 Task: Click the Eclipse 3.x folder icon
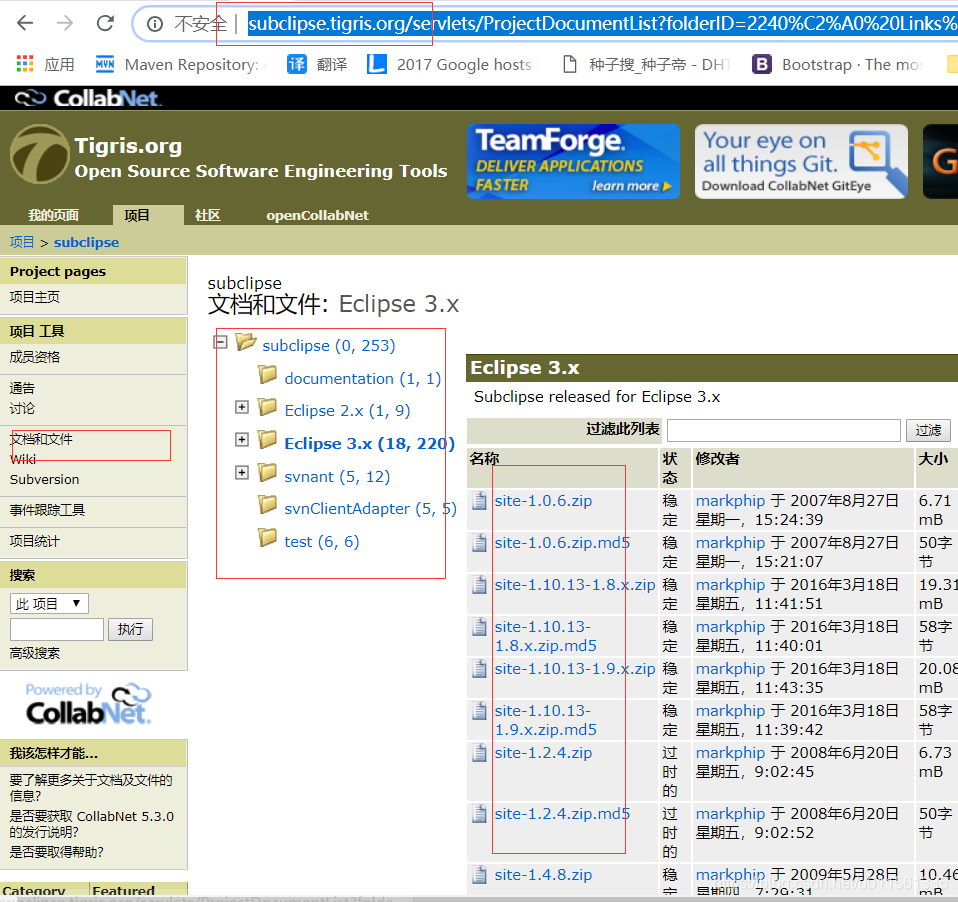(x=267, y=439)
